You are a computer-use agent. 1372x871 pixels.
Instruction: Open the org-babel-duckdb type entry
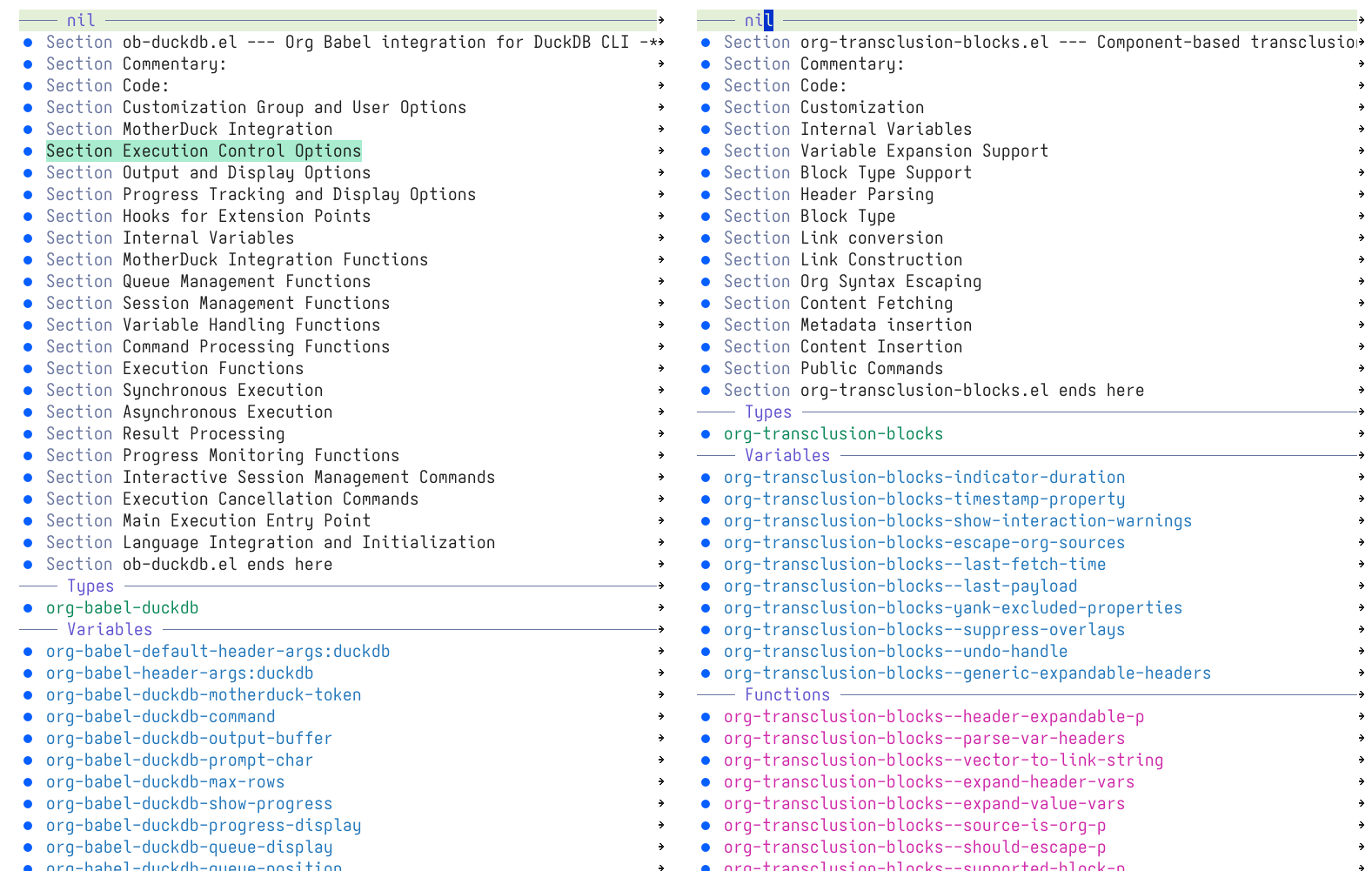click(123, 607)
